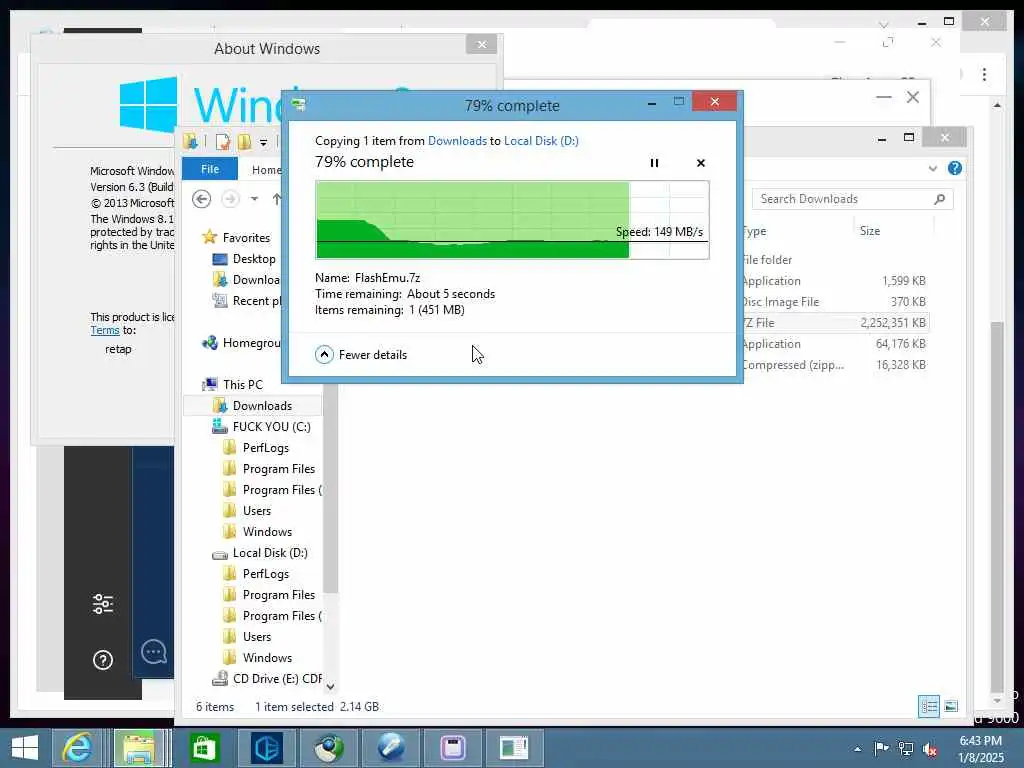This screenshot has width=1024, height=768.
Task: Click the chat bubble icon in blue panel
Action: pyautogui.click(x=154, y=652)
